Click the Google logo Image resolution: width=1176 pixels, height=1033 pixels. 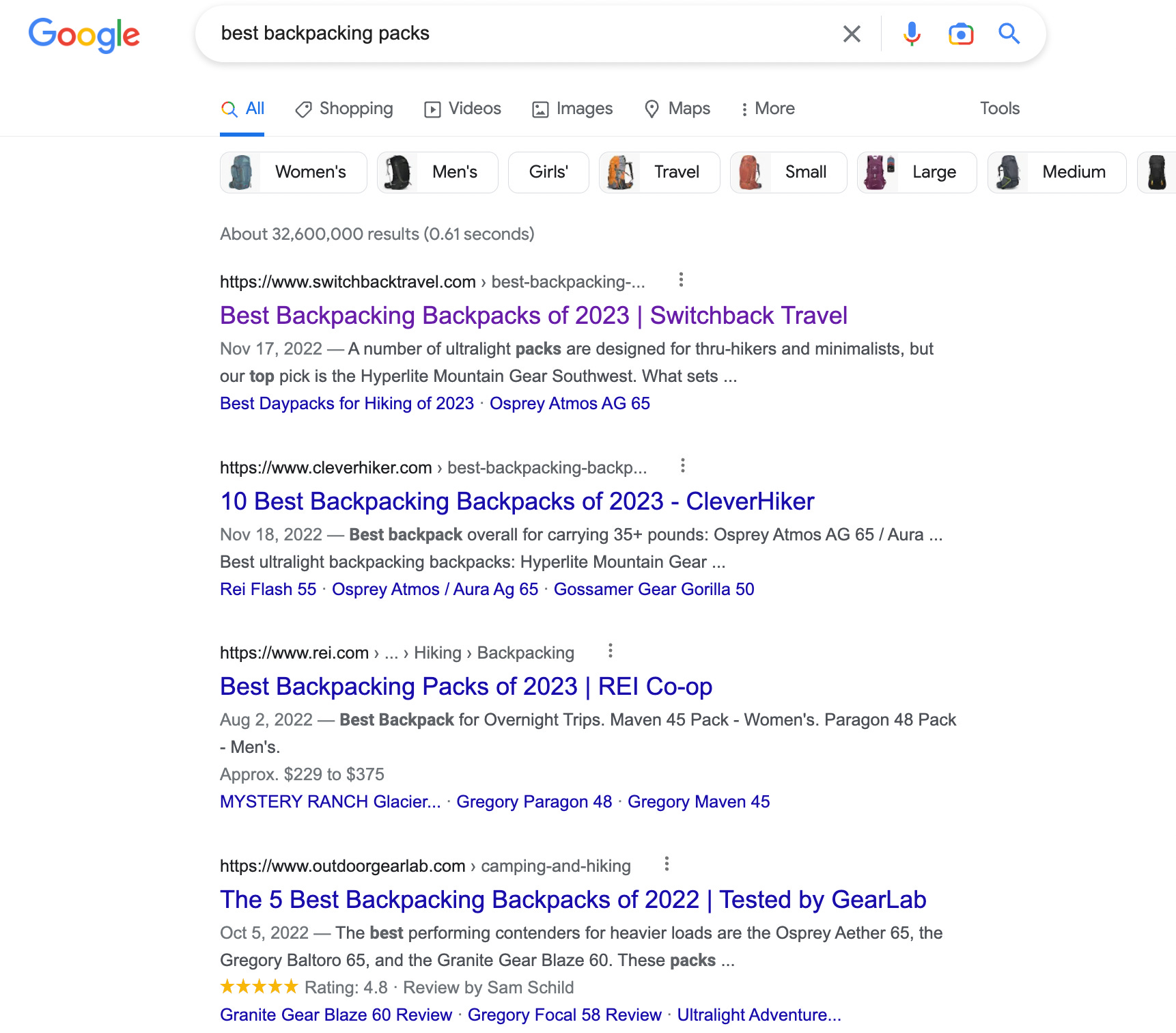point(84,35)
